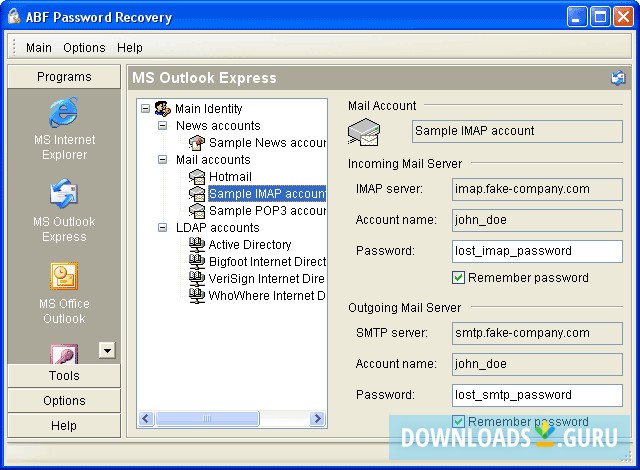
Task: Open the Options menu in menu bar
Action: [84, 48]
